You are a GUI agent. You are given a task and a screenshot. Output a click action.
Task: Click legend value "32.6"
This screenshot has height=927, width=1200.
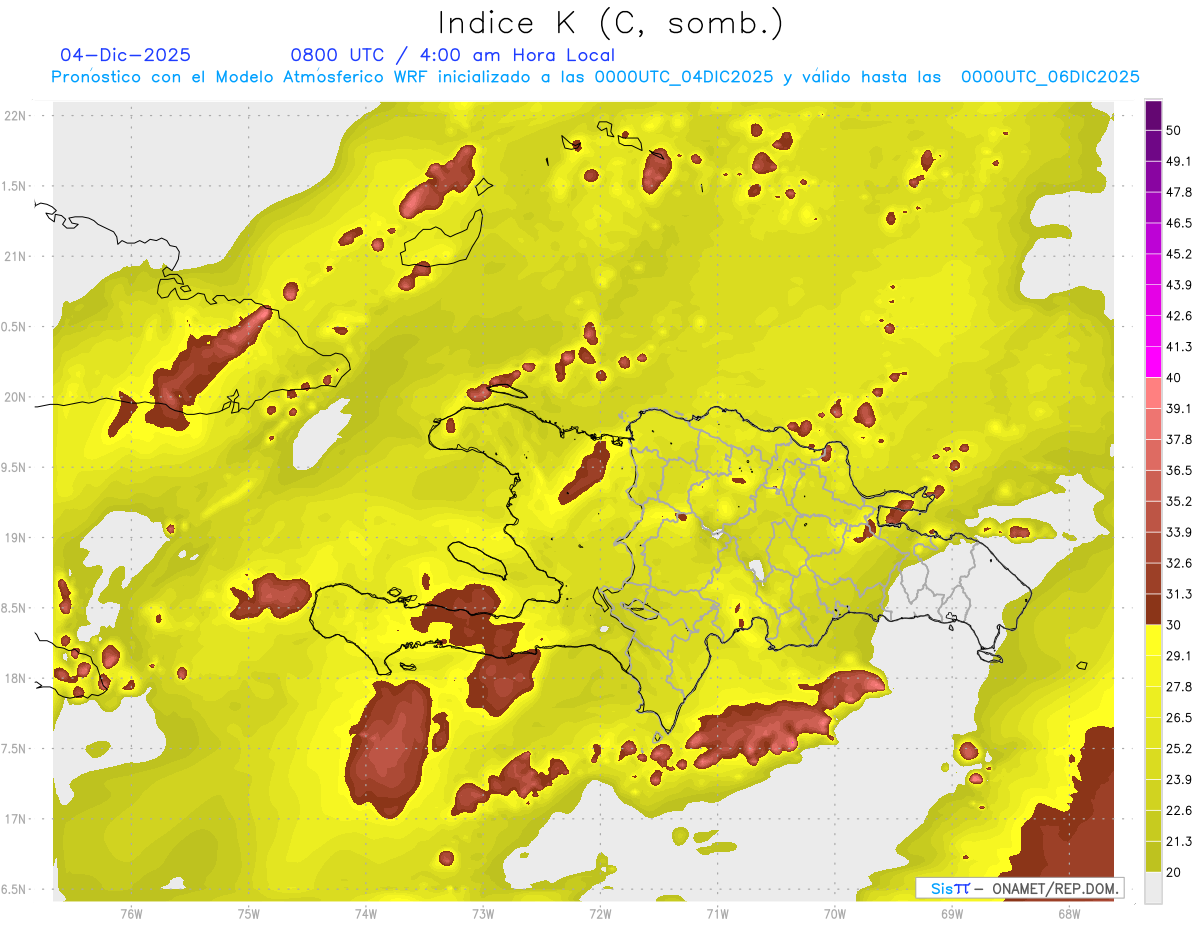[x=1179, y=563]
